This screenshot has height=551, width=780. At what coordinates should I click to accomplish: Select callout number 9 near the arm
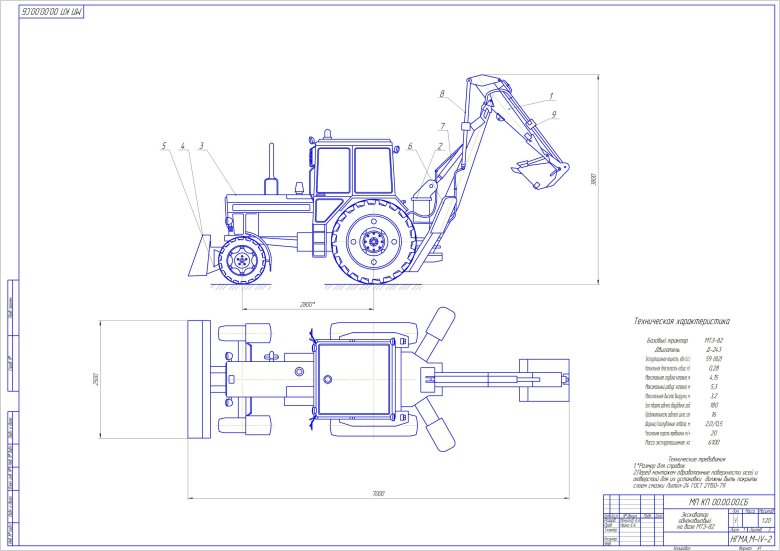point(553,116)
